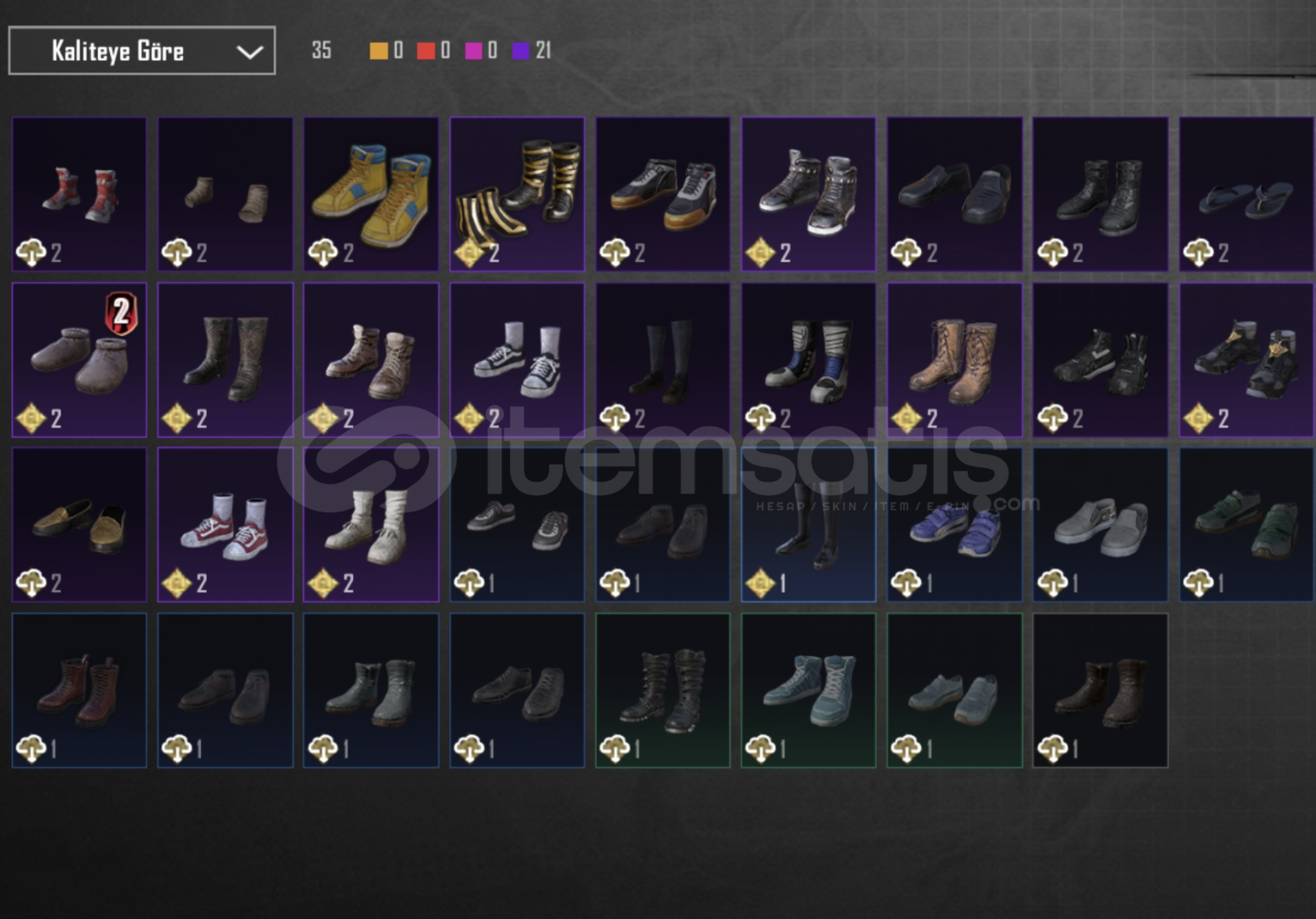Select the green velcro shoes item
Viewport: 1316px width, 919px height.
pyautogui.click(x=1246, y=525)
